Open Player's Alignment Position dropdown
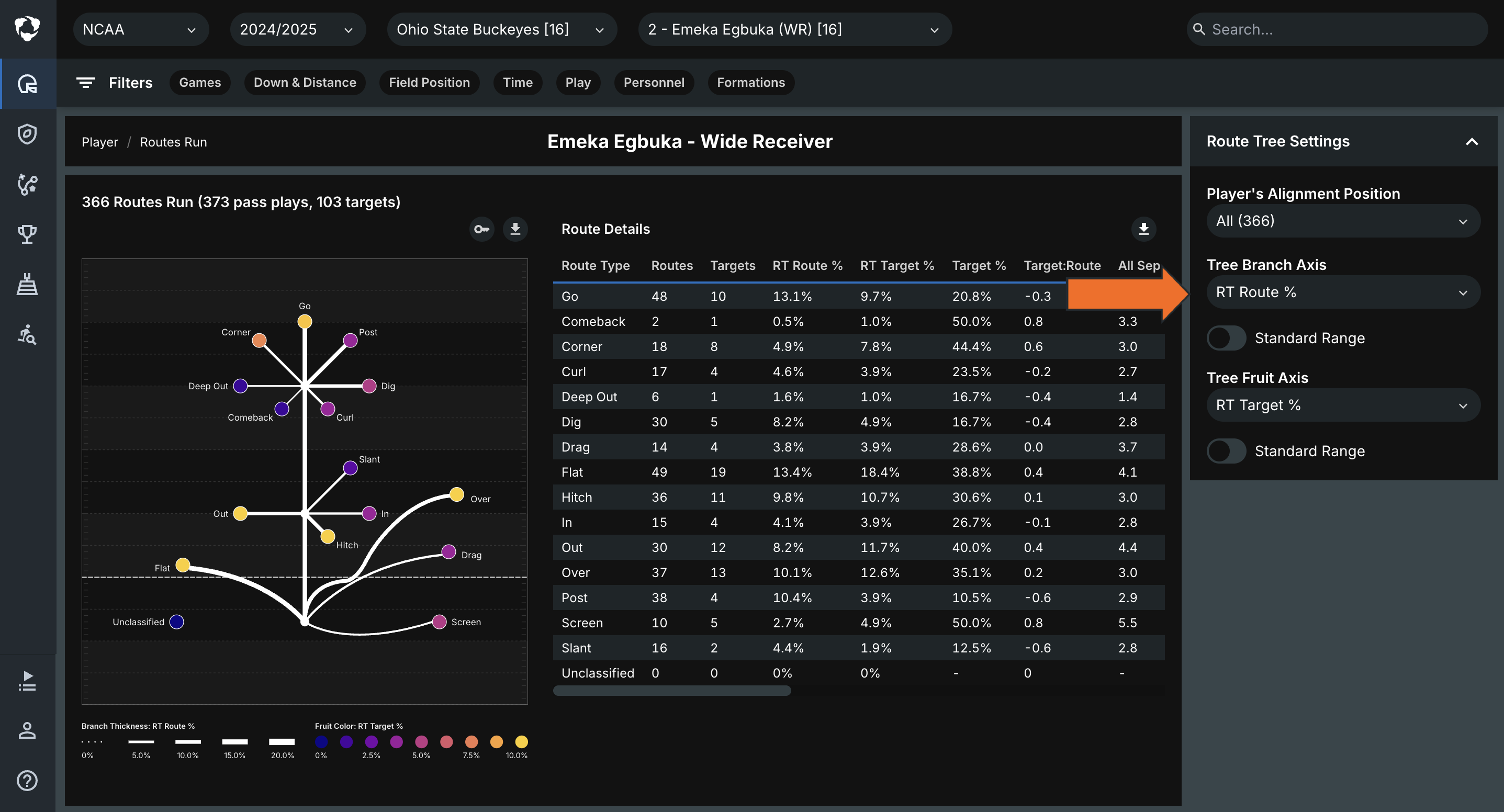1504x812 pixels. (x=1343, y=221)
